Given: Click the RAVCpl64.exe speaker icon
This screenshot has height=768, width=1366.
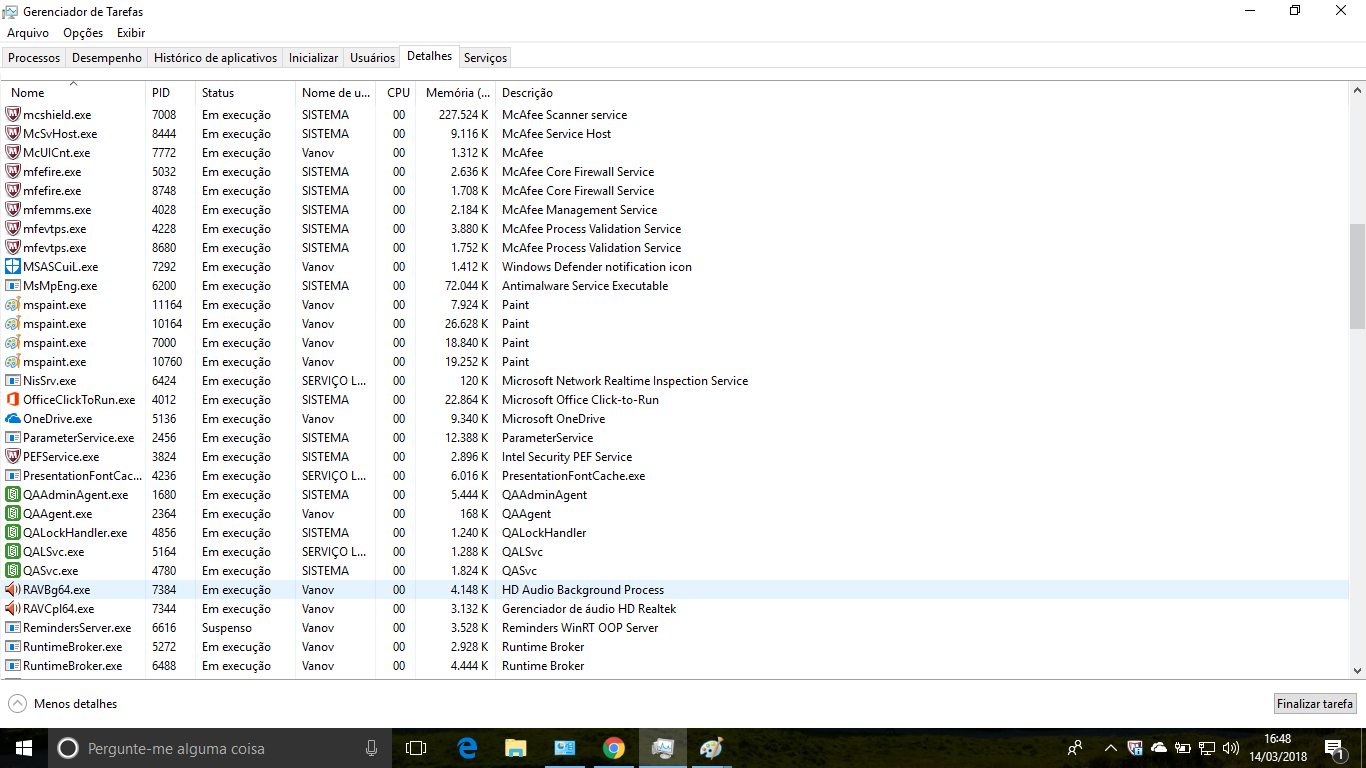Looking at the screenshot, I should click(x=13, y=609).
